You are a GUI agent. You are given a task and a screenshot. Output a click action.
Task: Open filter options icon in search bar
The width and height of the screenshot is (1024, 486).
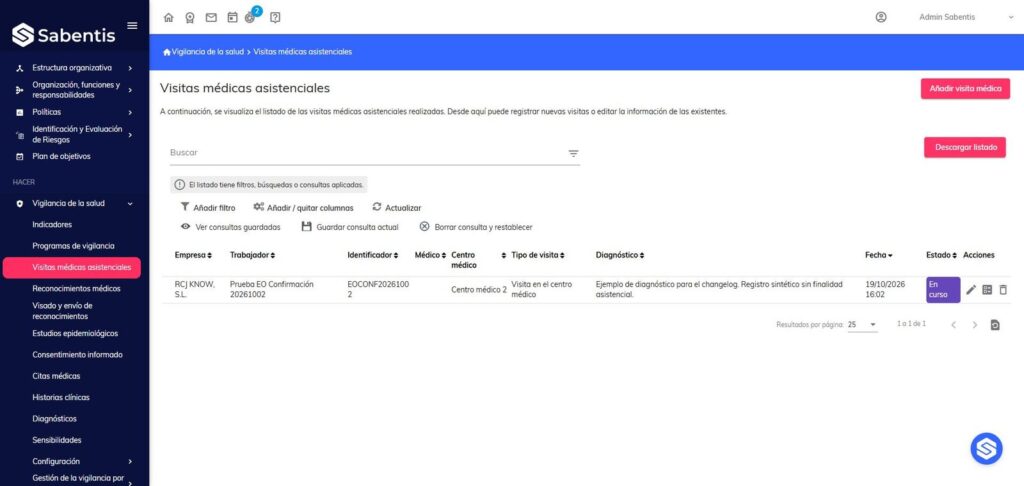[573, 154]
